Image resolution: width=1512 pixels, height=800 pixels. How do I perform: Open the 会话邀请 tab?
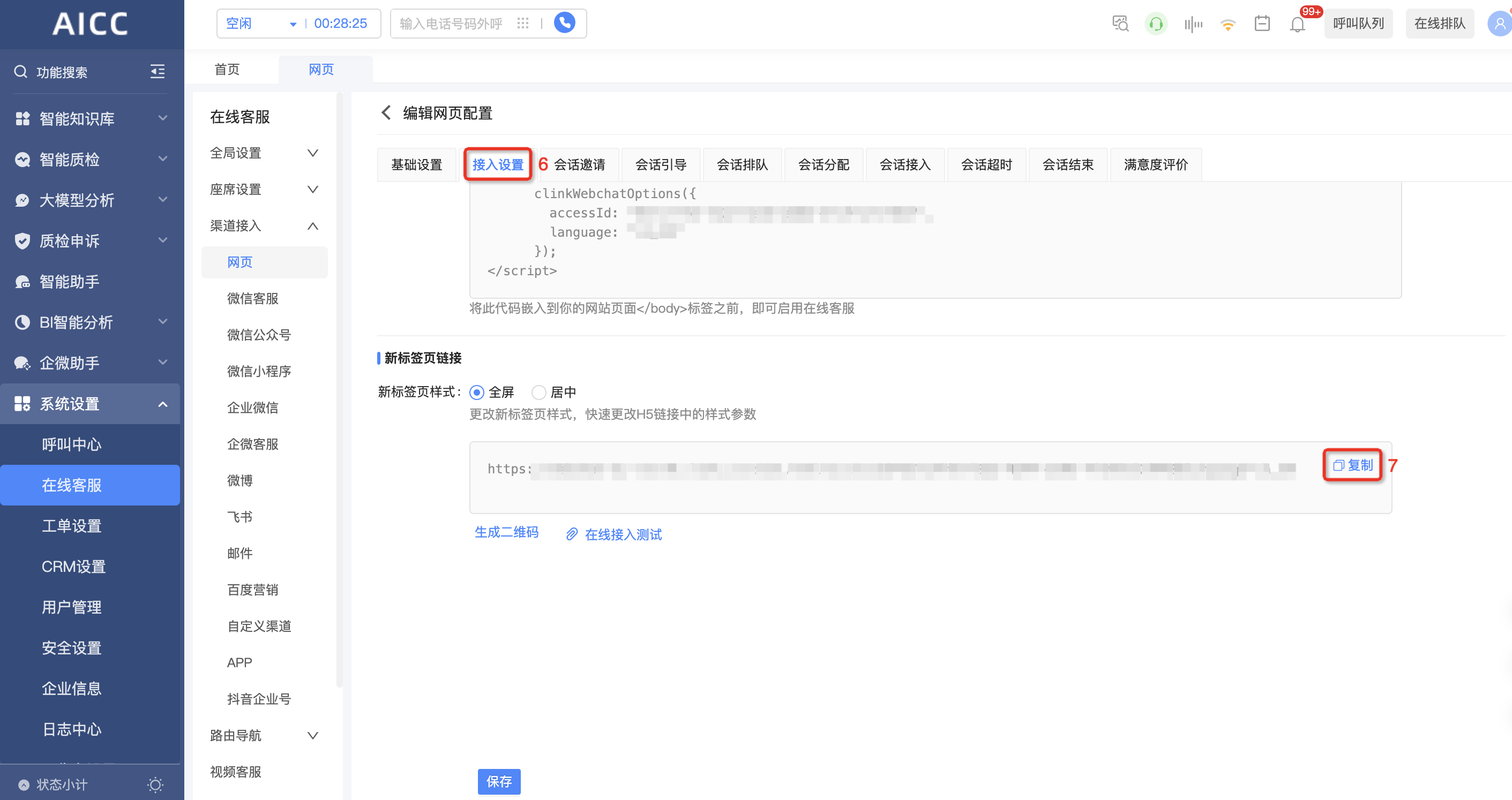click(x=579, y=165)
